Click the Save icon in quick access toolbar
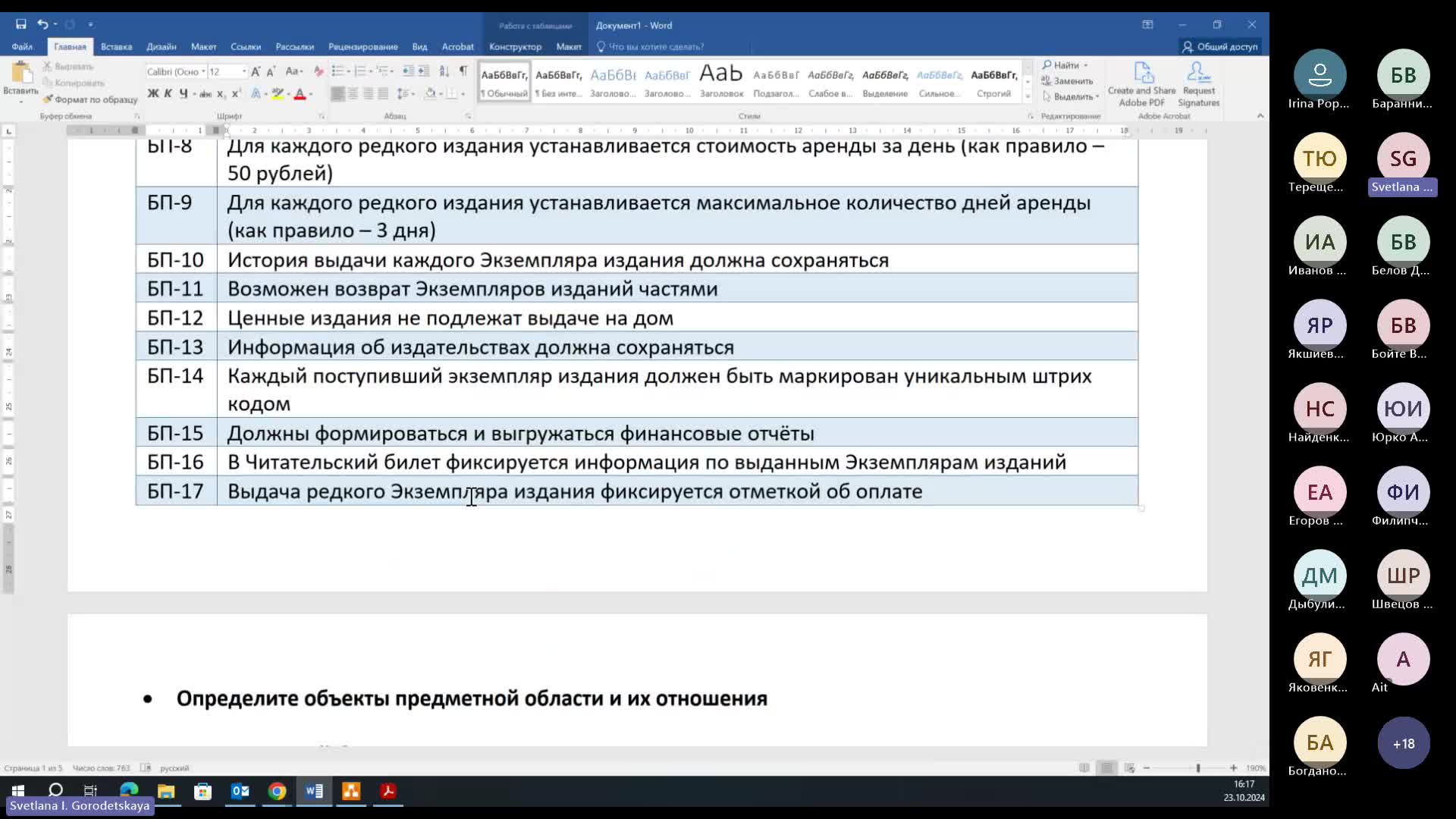1456x819 pixels. tap(21, 24)
